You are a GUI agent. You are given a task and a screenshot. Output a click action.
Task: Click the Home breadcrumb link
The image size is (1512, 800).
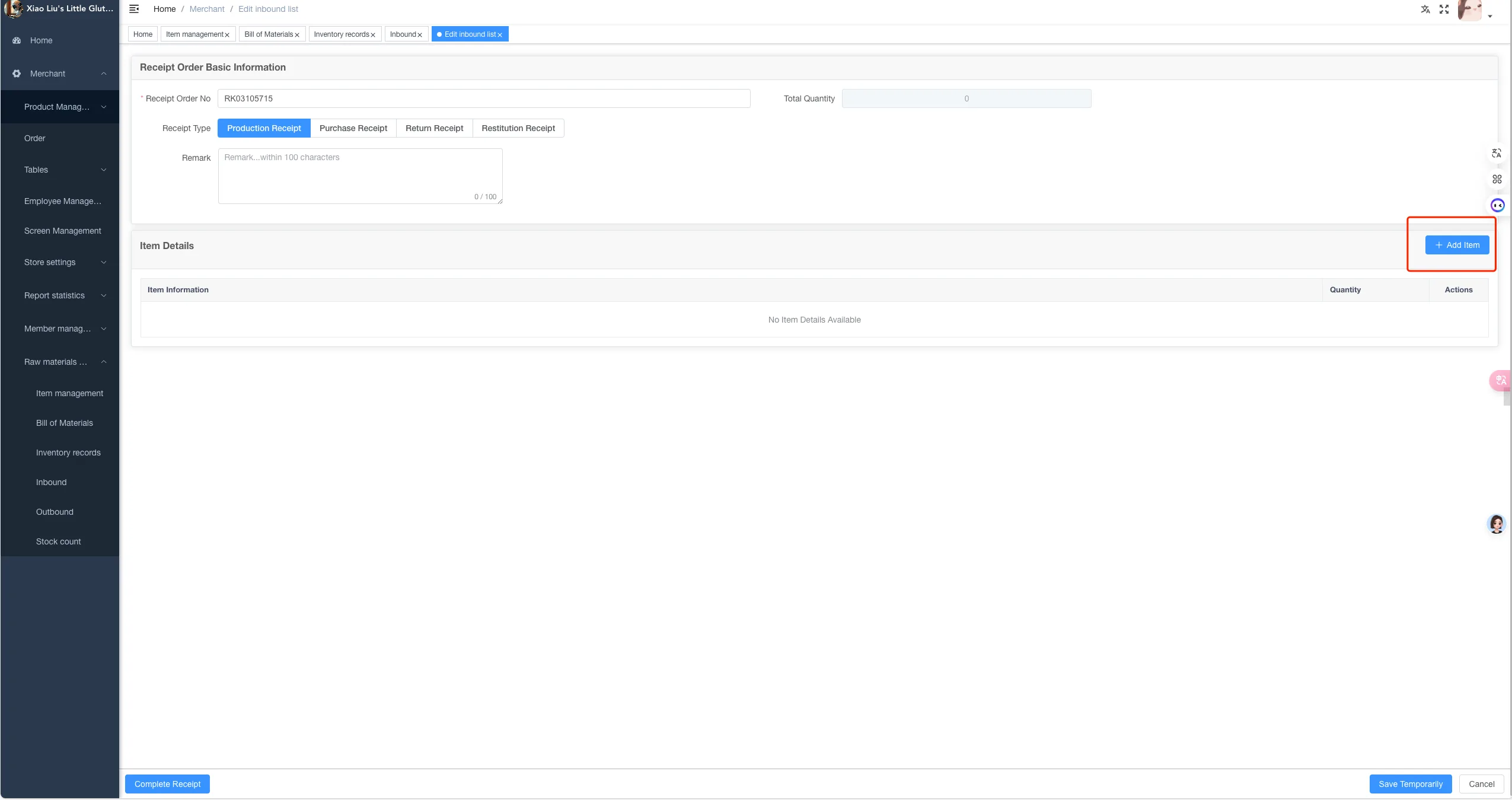[x=164, y=9]
